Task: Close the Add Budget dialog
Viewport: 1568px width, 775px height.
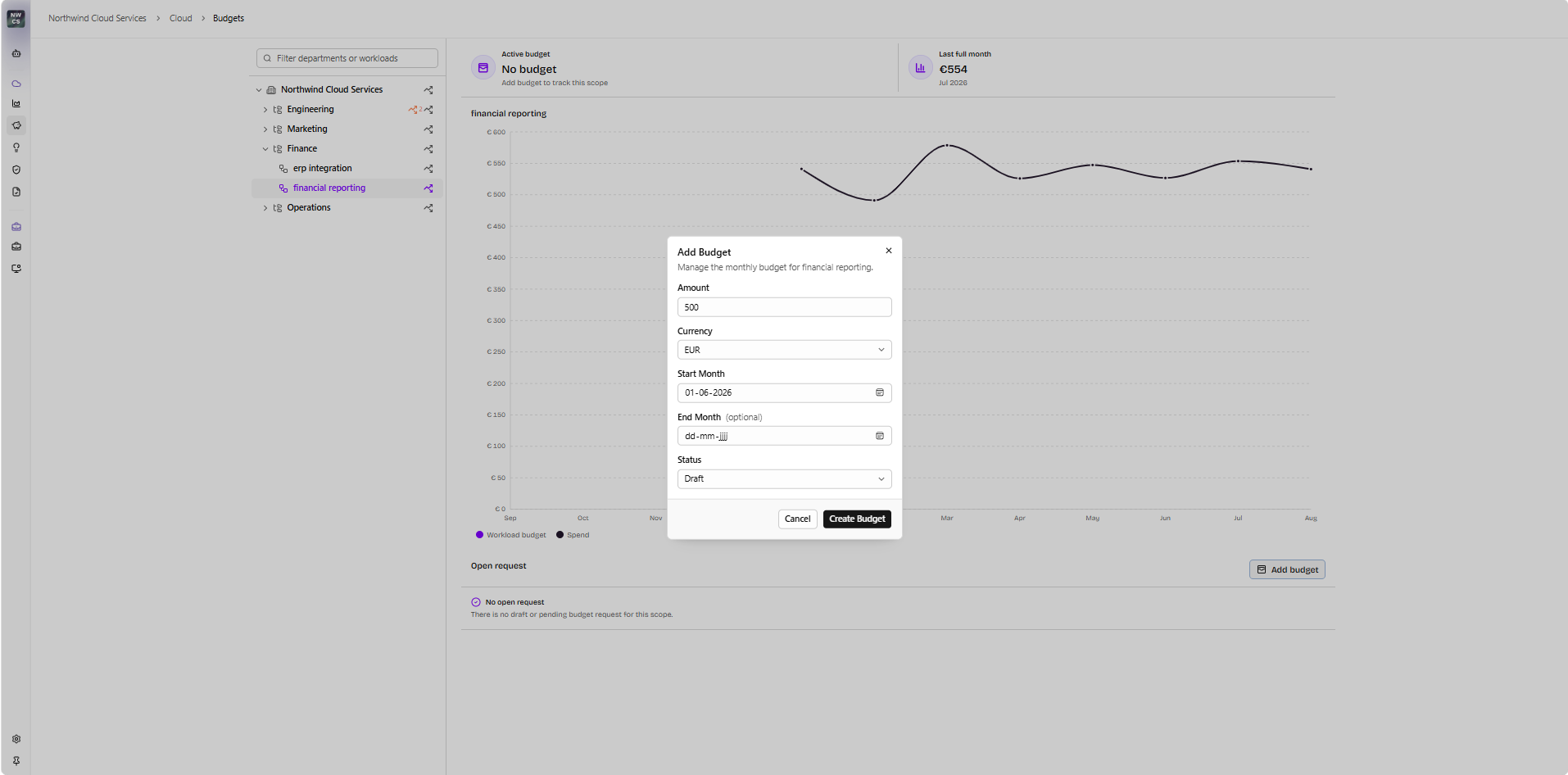Action: tap(889, 251)
